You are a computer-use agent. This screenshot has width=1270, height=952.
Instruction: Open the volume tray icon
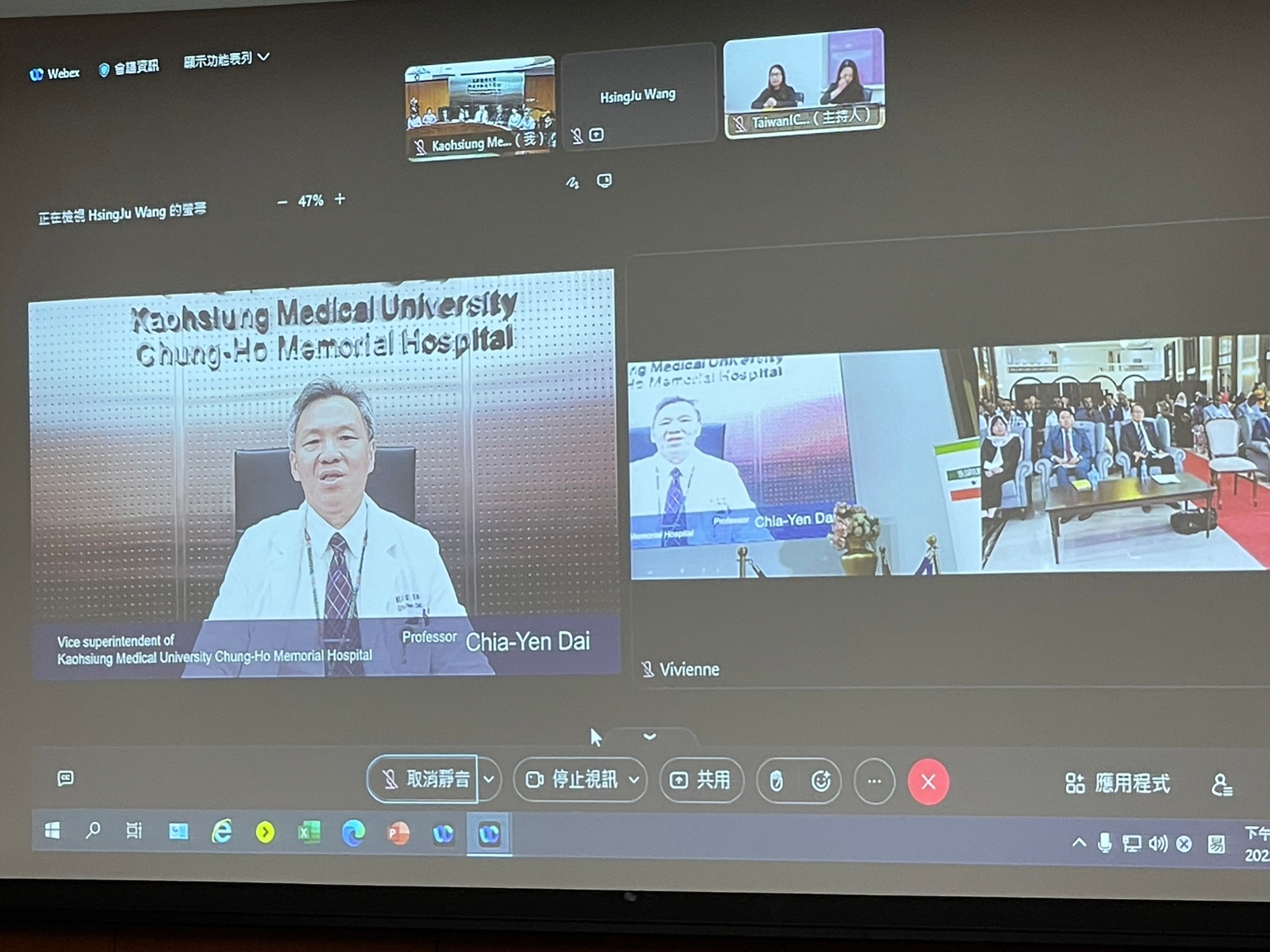(1158, 844)
